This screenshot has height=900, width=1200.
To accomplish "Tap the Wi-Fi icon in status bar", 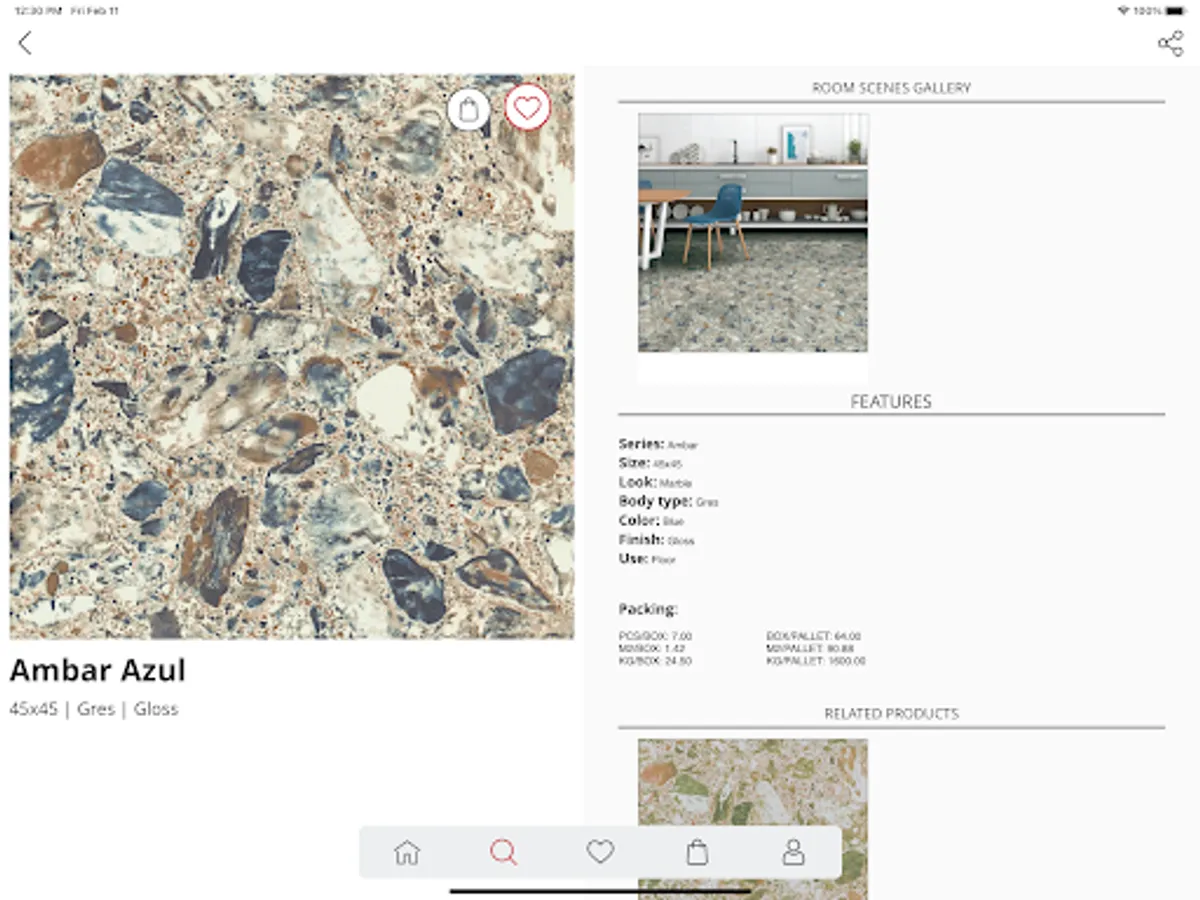I will [1123, 10].
